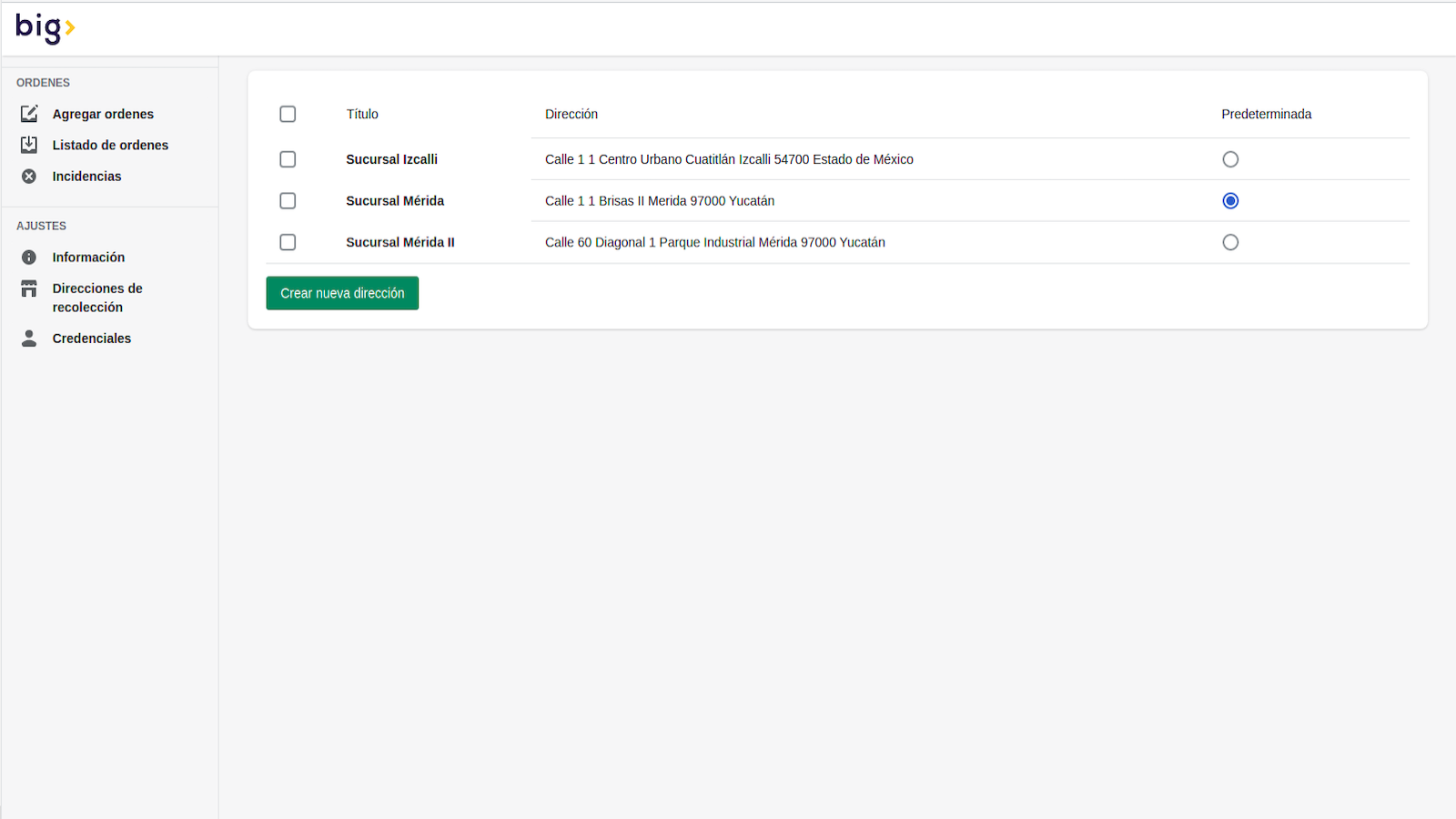The height and width of the screenshot is (819, 1456).
Task: Click the Sucursal Izcalli title
Action: pos(391,159)
